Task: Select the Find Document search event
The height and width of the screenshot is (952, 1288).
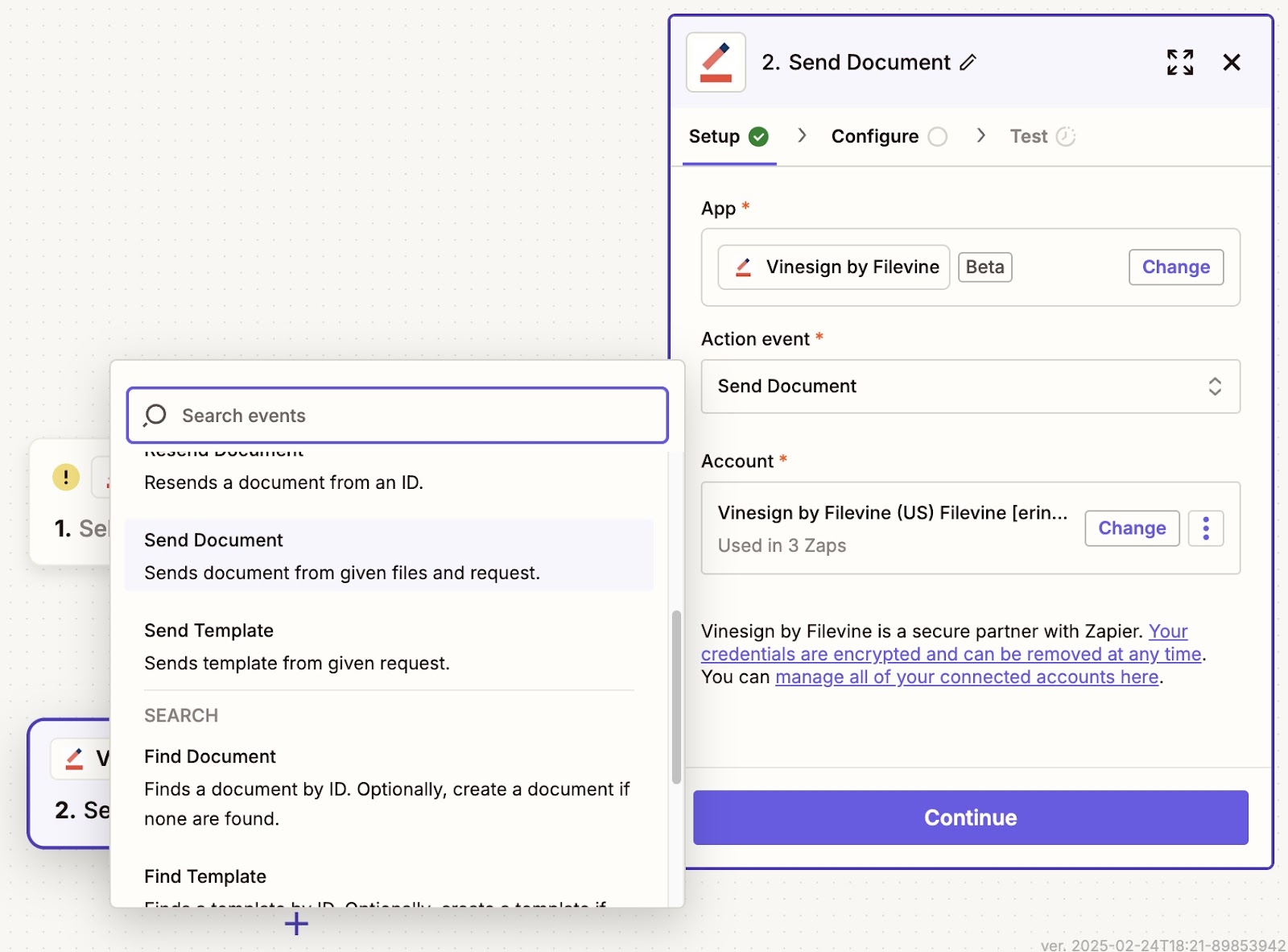Action: click(x=389, y=787)
